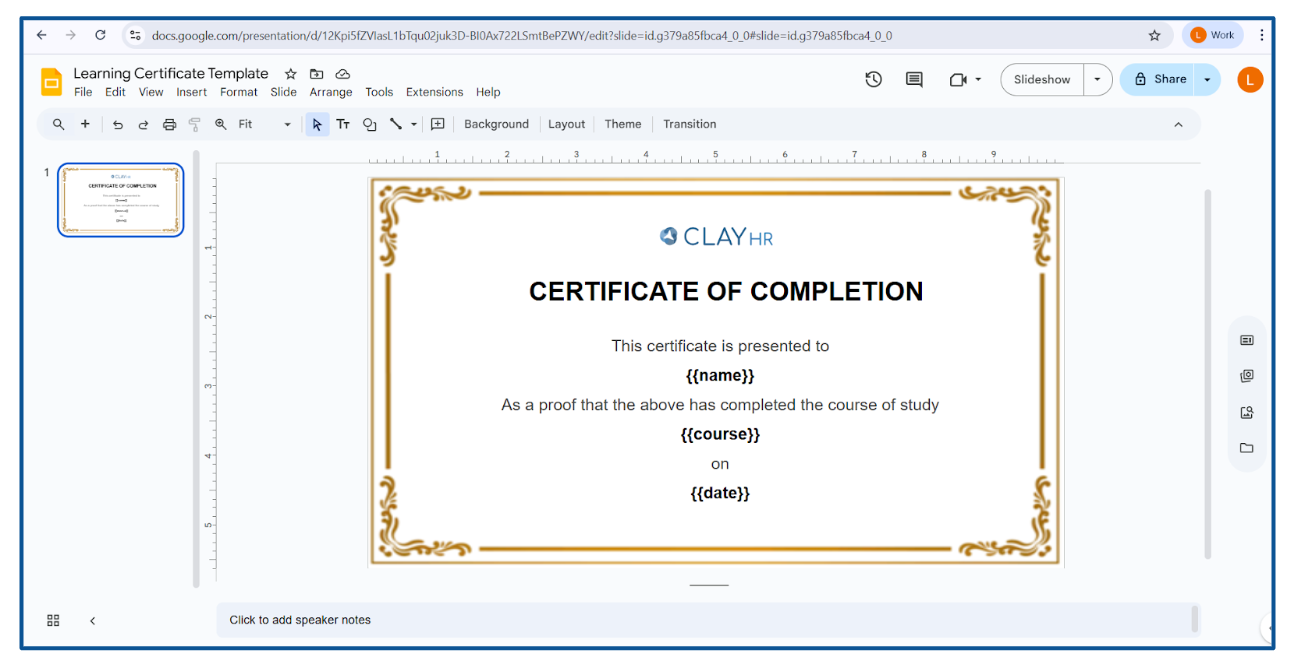Image resolution: width=1291 pixels, height=672 pixels.
Task: Click the Transition button
Action: (x=690, y=124)
